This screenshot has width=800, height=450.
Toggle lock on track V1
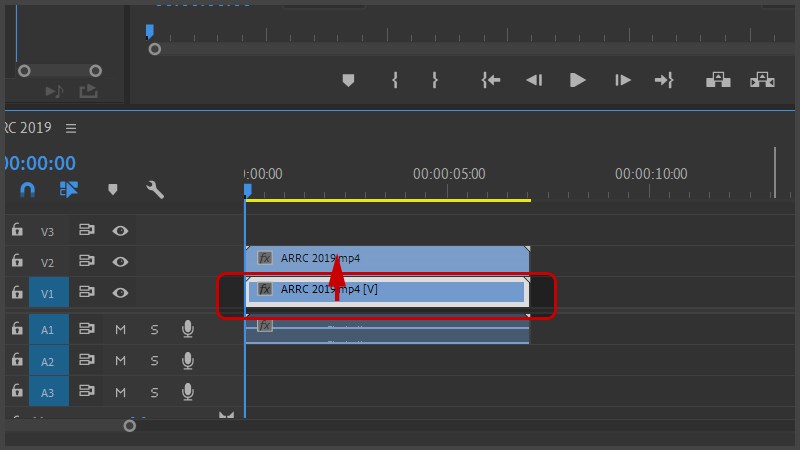17,292
